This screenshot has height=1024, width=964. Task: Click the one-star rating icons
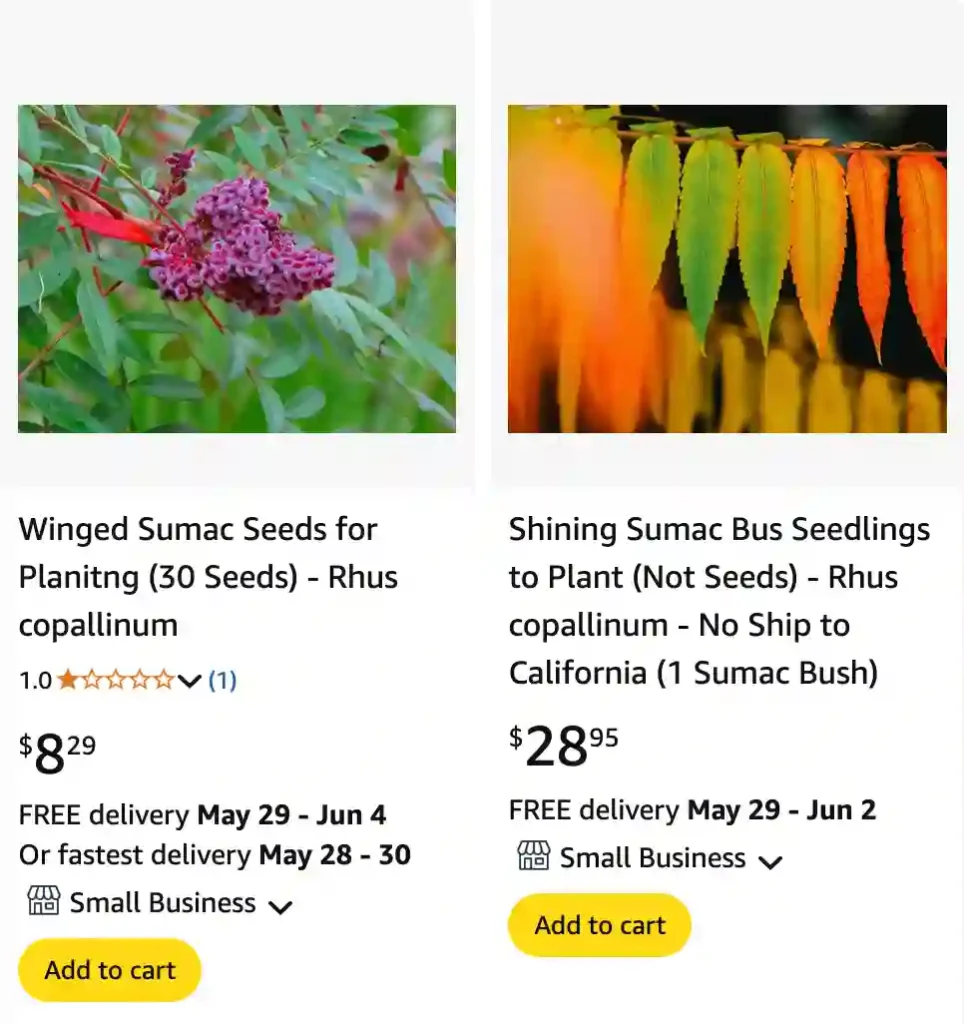pyautogui.click(x=115, y=681)
